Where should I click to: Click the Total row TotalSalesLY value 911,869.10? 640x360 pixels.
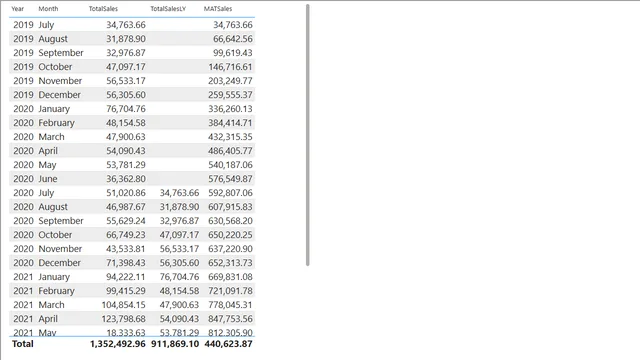coord(175,344)
